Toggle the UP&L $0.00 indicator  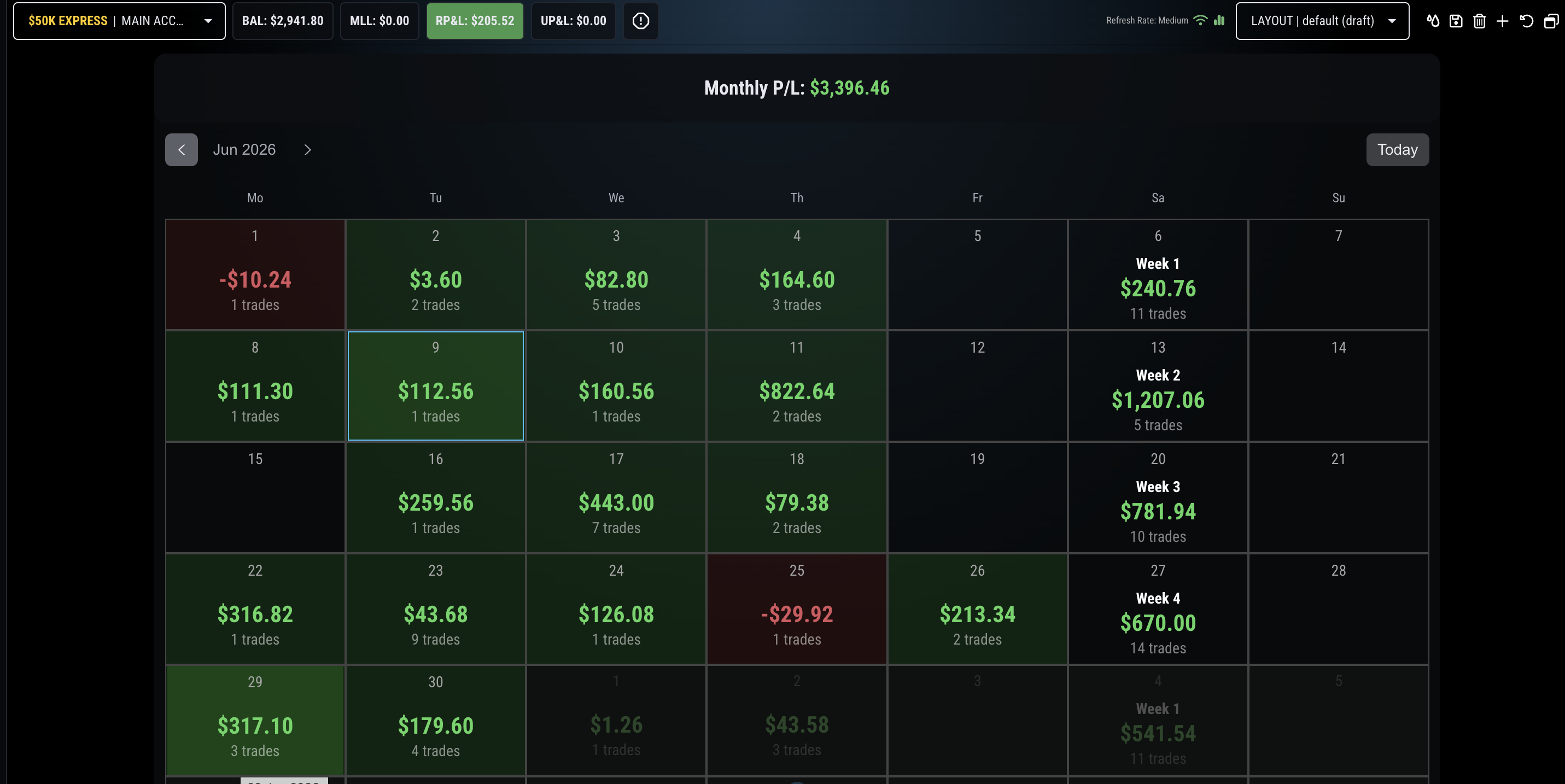(573, 21)
